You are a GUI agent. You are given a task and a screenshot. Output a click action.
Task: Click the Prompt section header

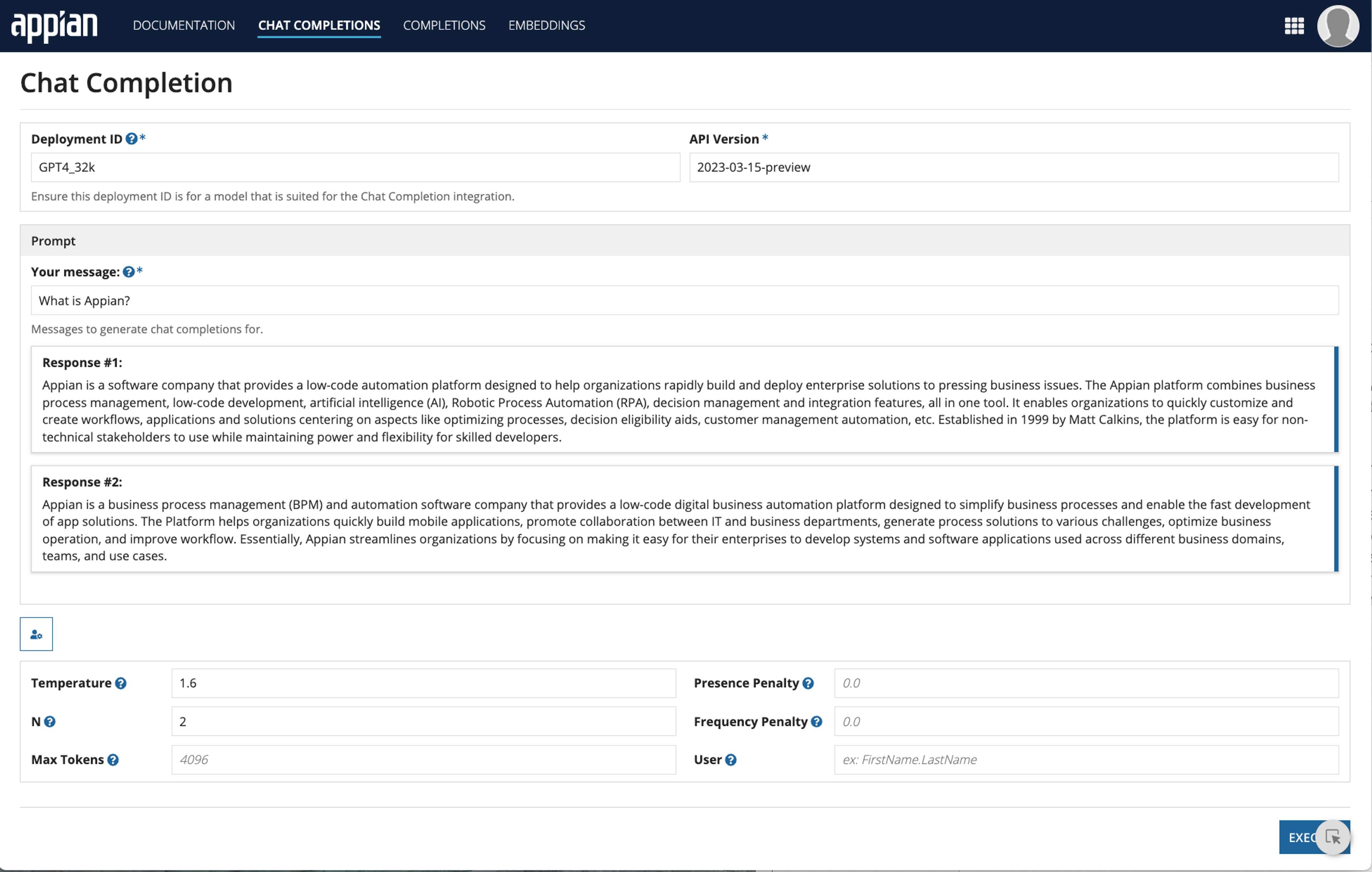coord(685,240)
